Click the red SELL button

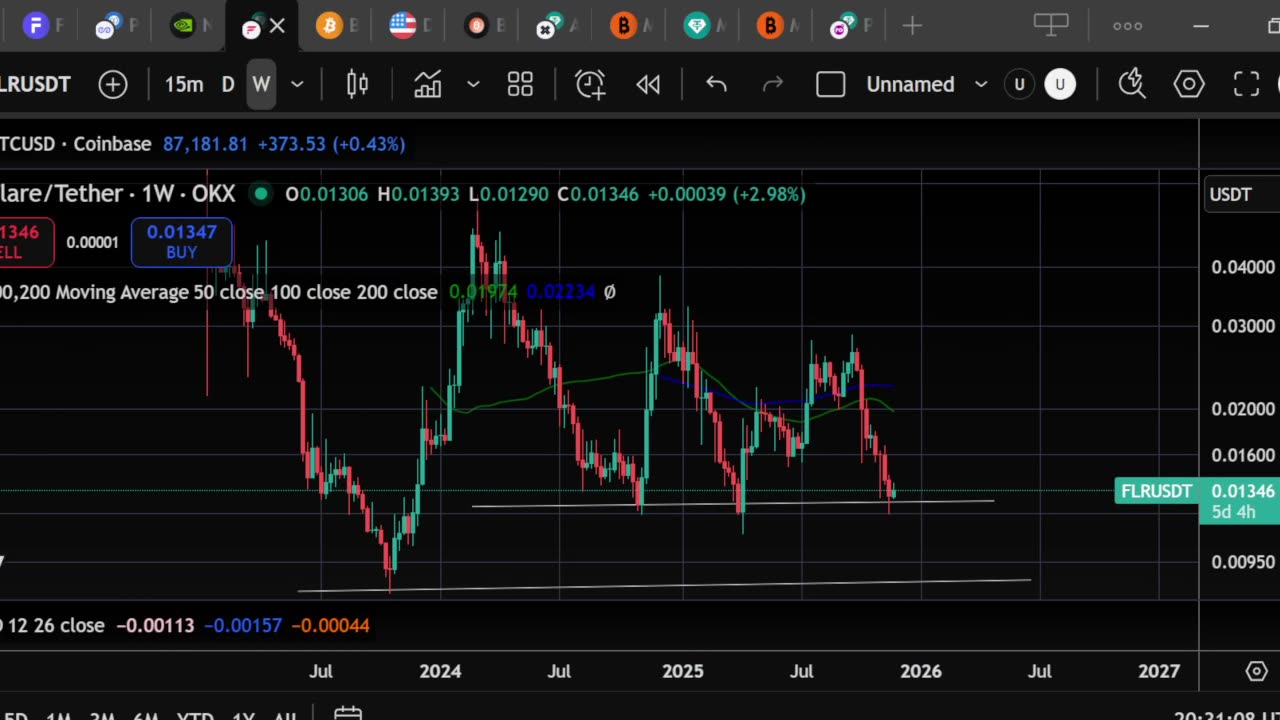(25, 242)
